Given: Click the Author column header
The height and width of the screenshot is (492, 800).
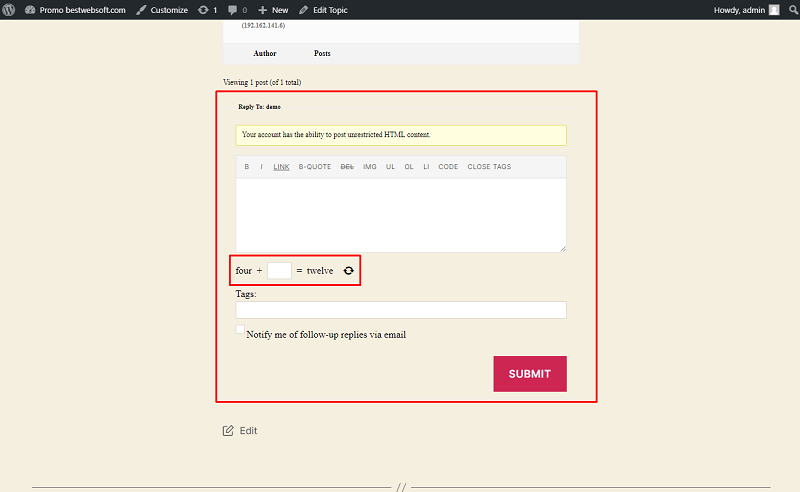Looking at the screenshot, I should 265,53.
